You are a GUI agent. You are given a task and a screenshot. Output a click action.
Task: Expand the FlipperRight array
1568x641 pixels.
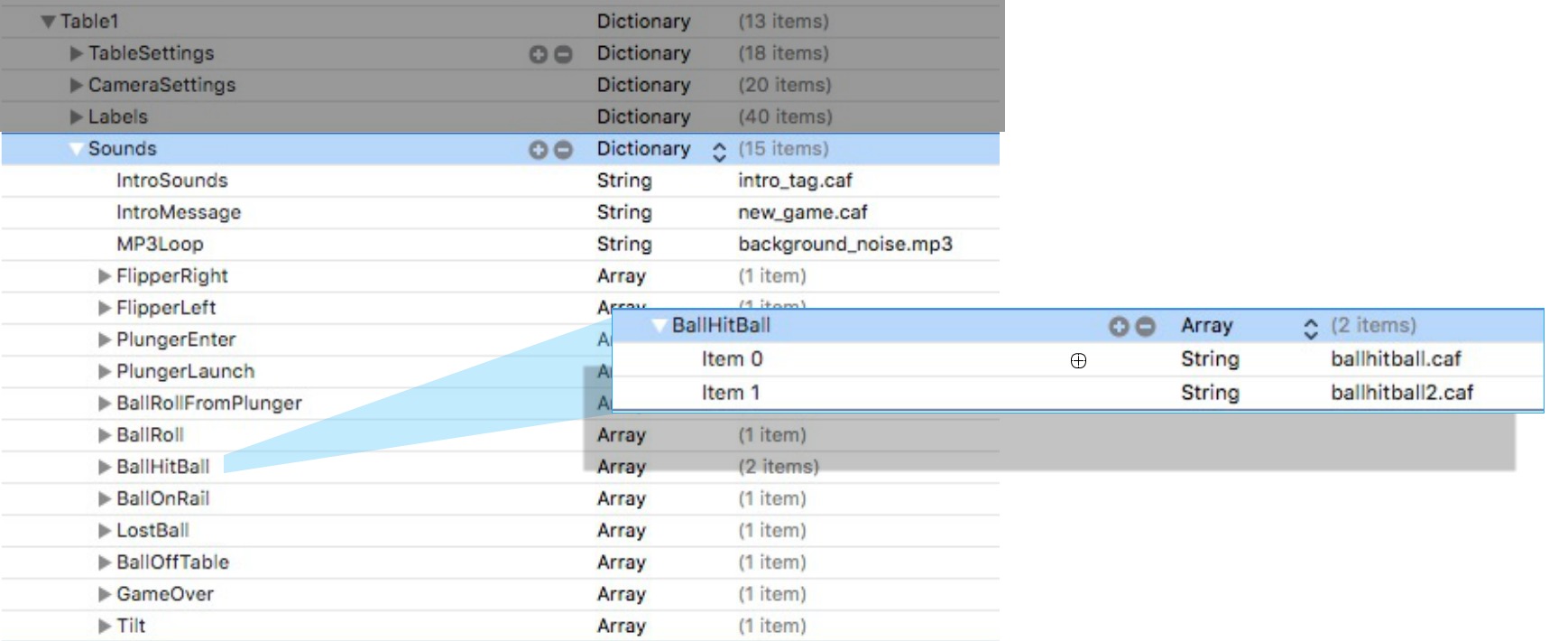coord(105,276)
